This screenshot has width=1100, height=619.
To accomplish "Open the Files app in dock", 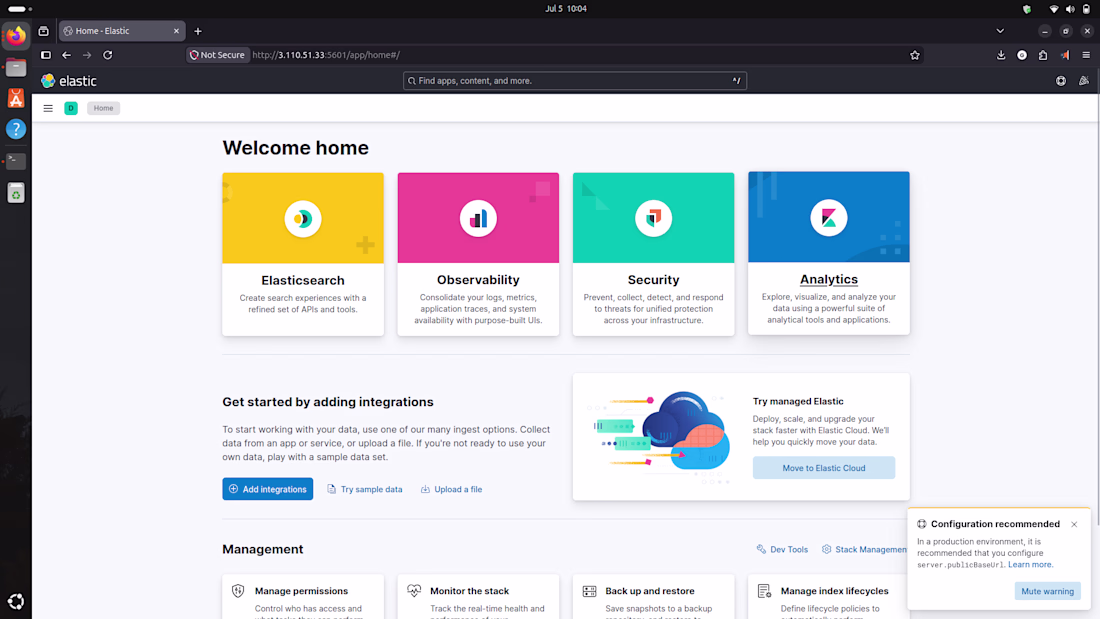I will [15, 67].
